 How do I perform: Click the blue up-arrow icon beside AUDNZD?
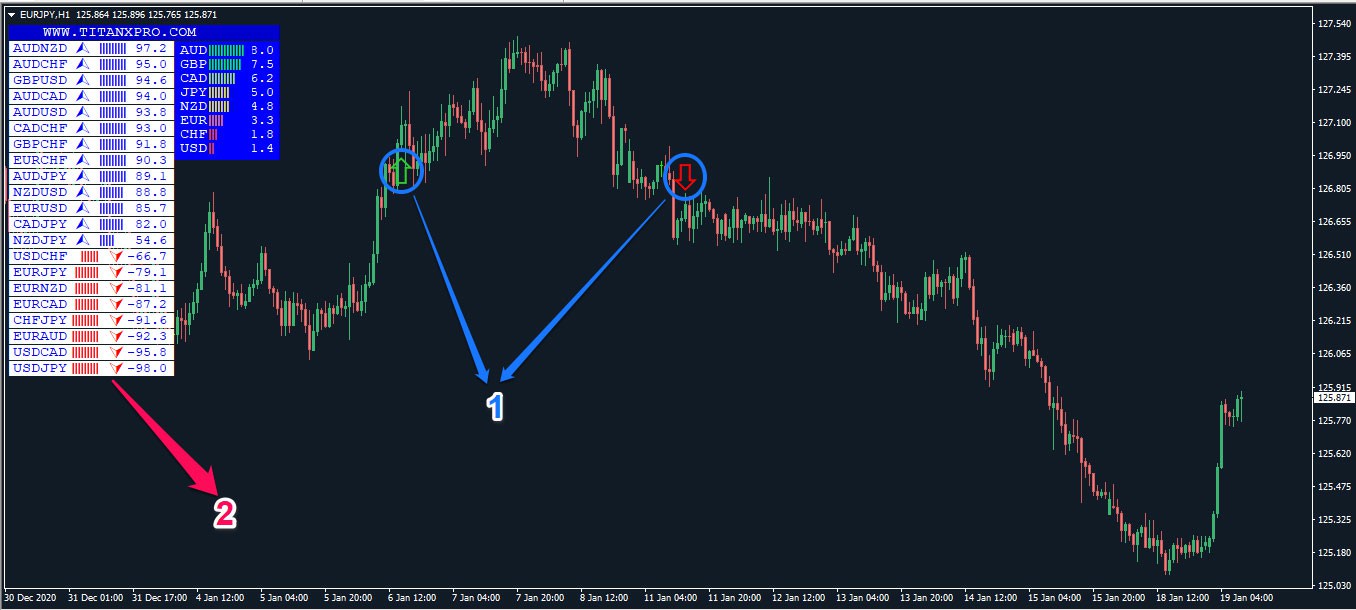point(83,48)
